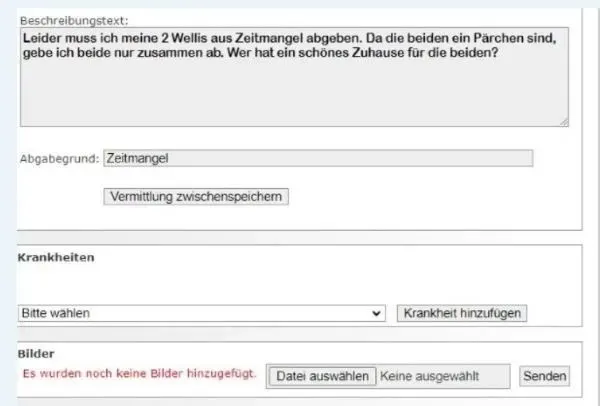Screen dimensions: 600x406
Task: Click Datei auswählen file button
Action: click(322, 376)
